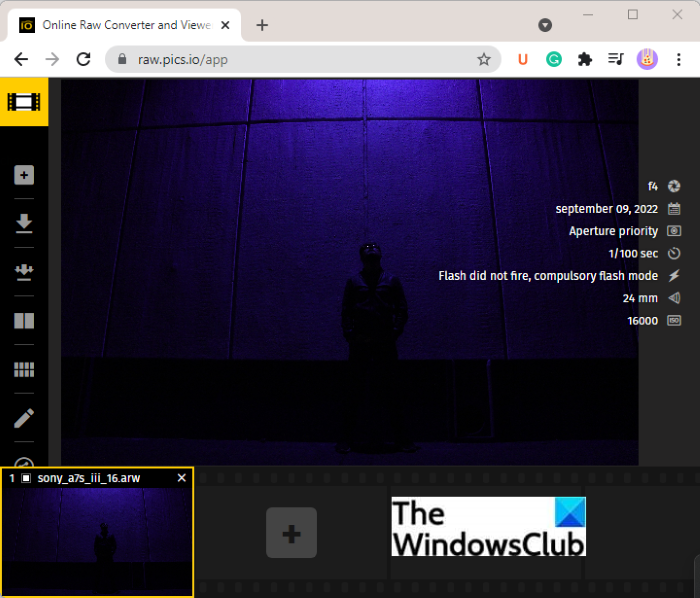Open the Chrome profile avatar
Screen dimensions: 700x598
(647, 59)
